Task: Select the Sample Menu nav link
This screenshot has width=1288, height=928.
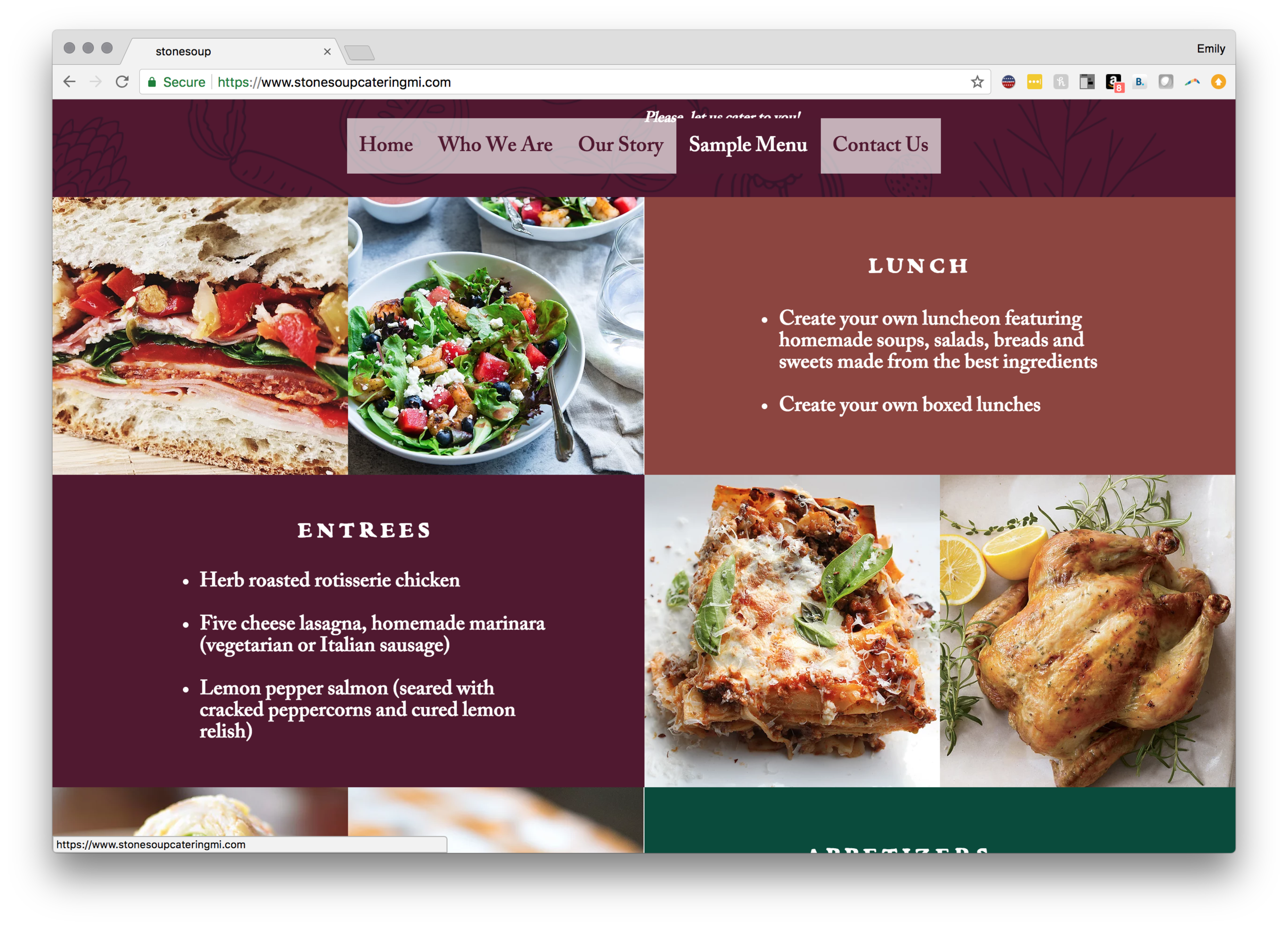Action: pyautogui.click(x=748, y=145)
